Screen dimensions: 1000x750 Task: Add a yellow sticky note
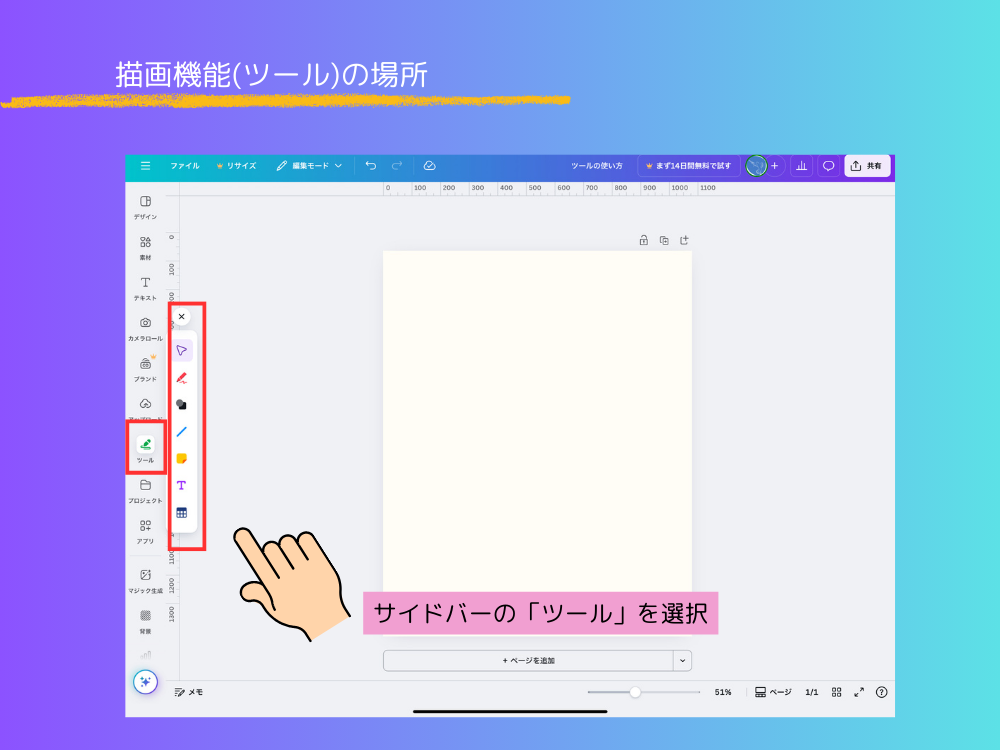click(x=182, y=458)
